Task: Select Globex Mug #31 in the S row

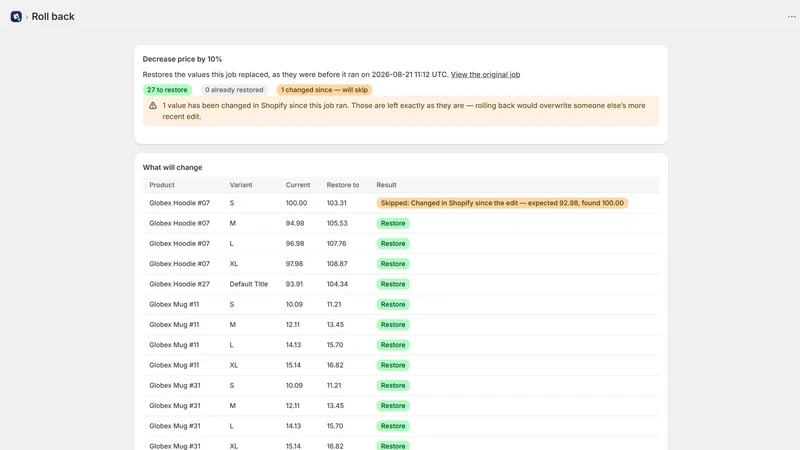Action: (174, 386)
